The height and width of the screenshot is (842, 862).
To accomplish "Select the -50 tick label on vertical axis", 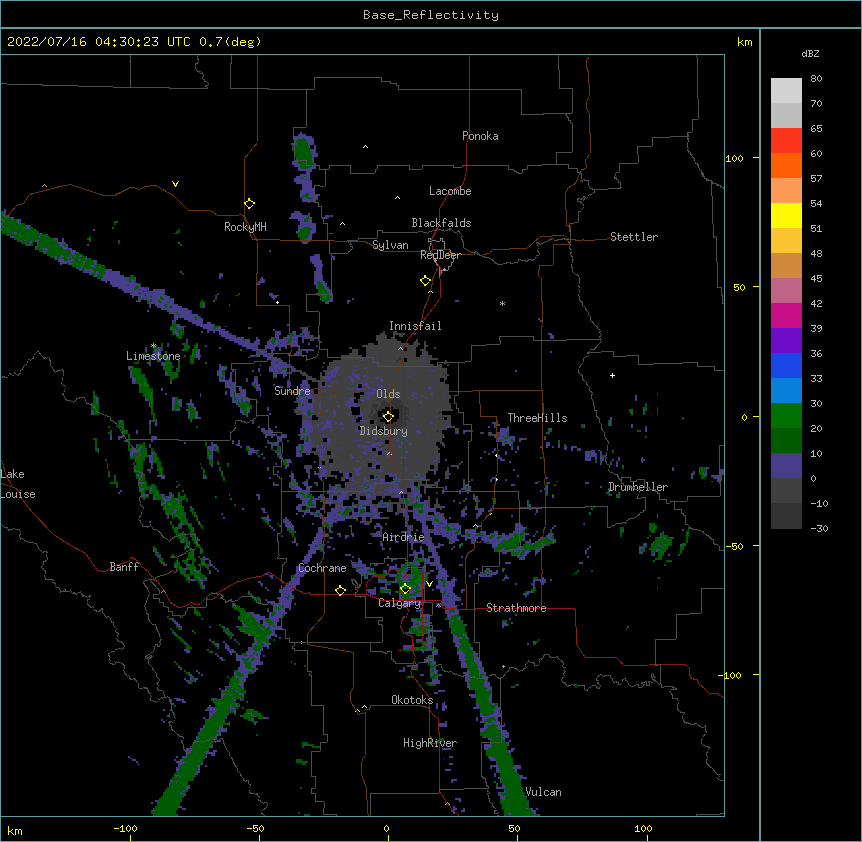I will [x=734, y=546].
